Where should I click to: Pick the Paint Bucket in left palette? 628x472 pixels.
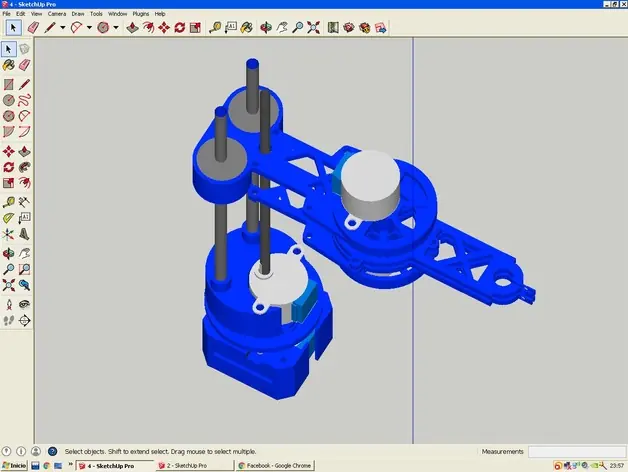tap(8, 65)
